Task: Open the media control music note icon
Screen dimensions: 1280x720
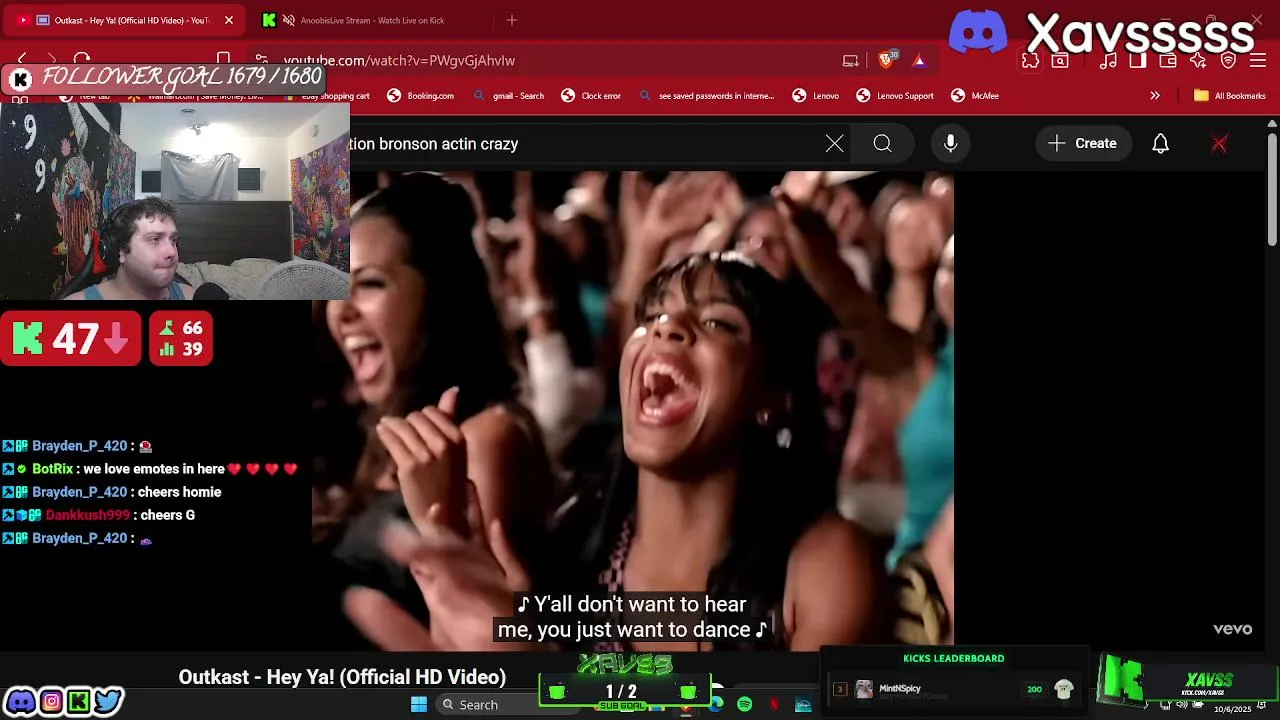Action: [1108, 61]
